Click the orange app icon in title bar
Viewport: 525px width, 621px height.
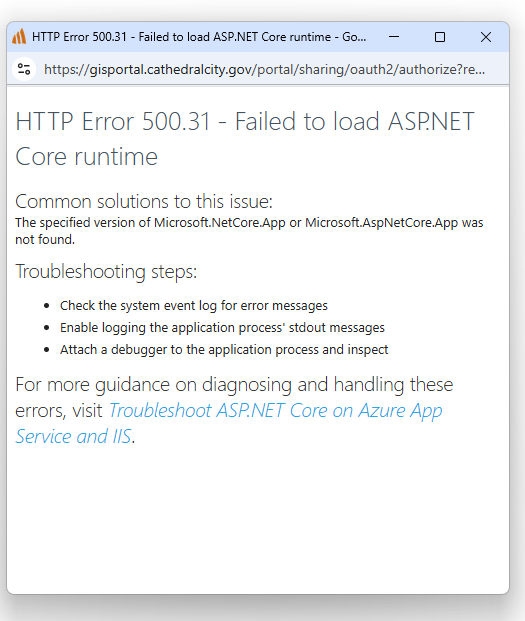tap(19, 37)
